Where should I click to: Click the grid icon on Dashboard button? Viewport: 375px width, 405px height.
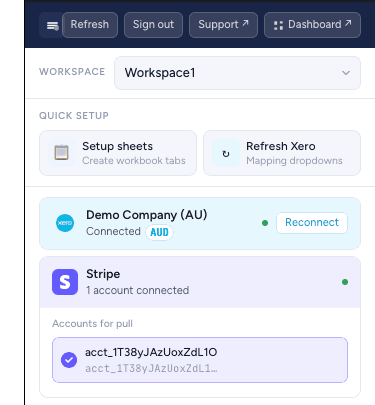coord(278,25)
